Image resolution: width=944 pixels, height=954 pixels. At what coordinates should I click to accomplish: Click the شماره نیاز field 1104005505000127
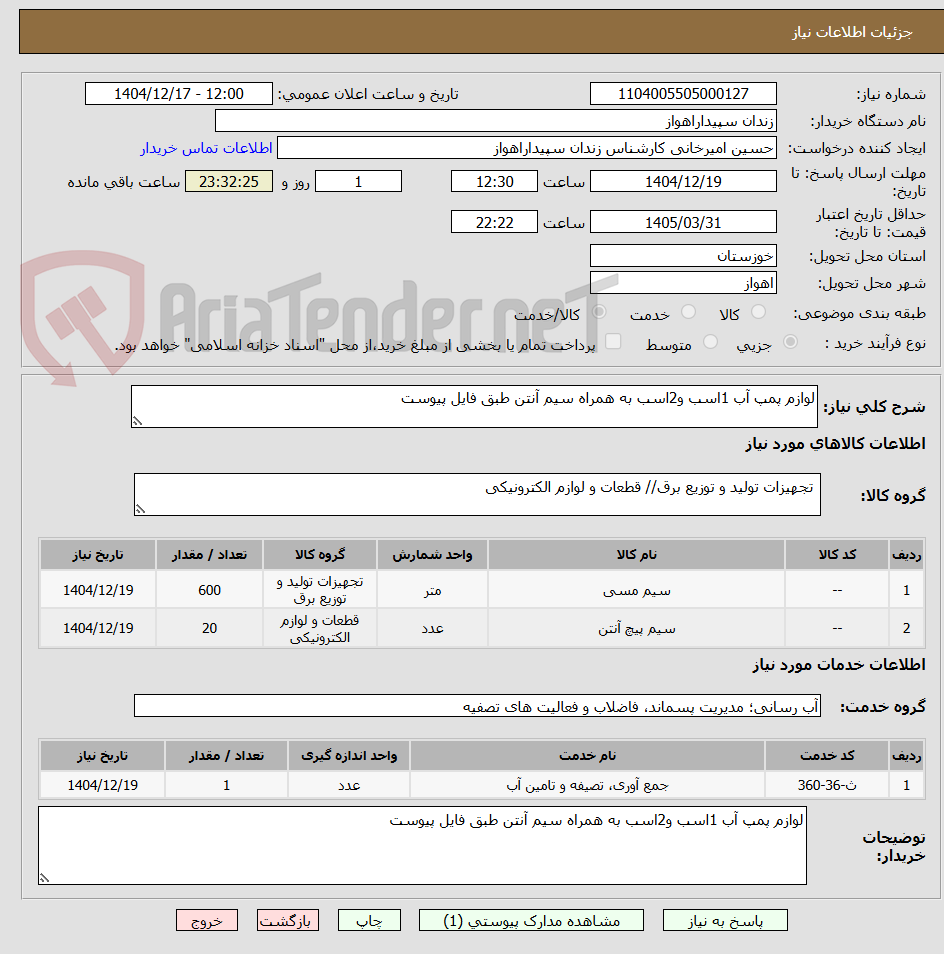(x=683, y=94)
